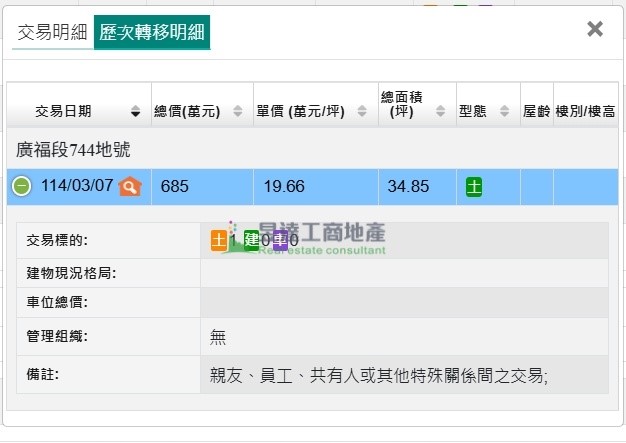This screenshot has width=626, height=443.
Task: Click the 屋齡 column header
Action: click(x=536, y=111)
